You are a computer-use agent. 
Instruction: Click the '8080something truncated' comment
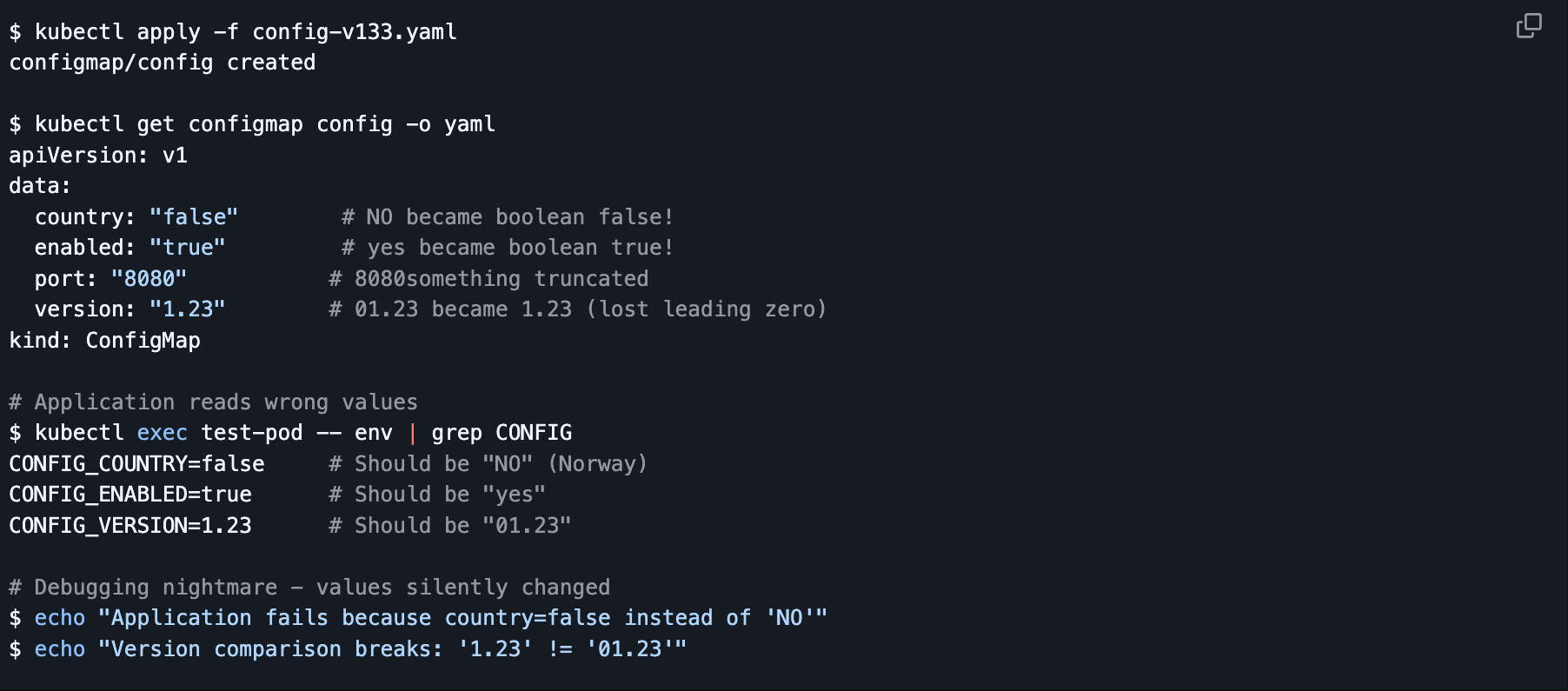point(488,279)
